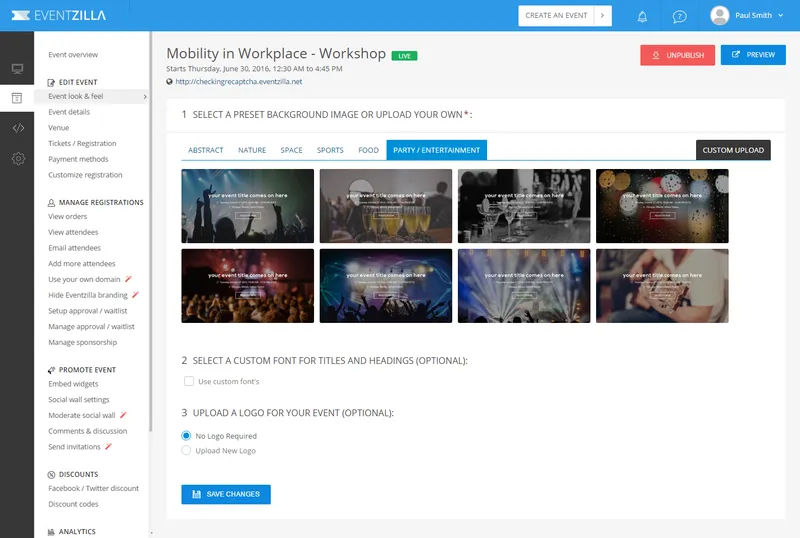Image resolution: width=800 pixels, height=538 pixels.
Task: Switch to the Nature tab
Action: pos(252,150)
